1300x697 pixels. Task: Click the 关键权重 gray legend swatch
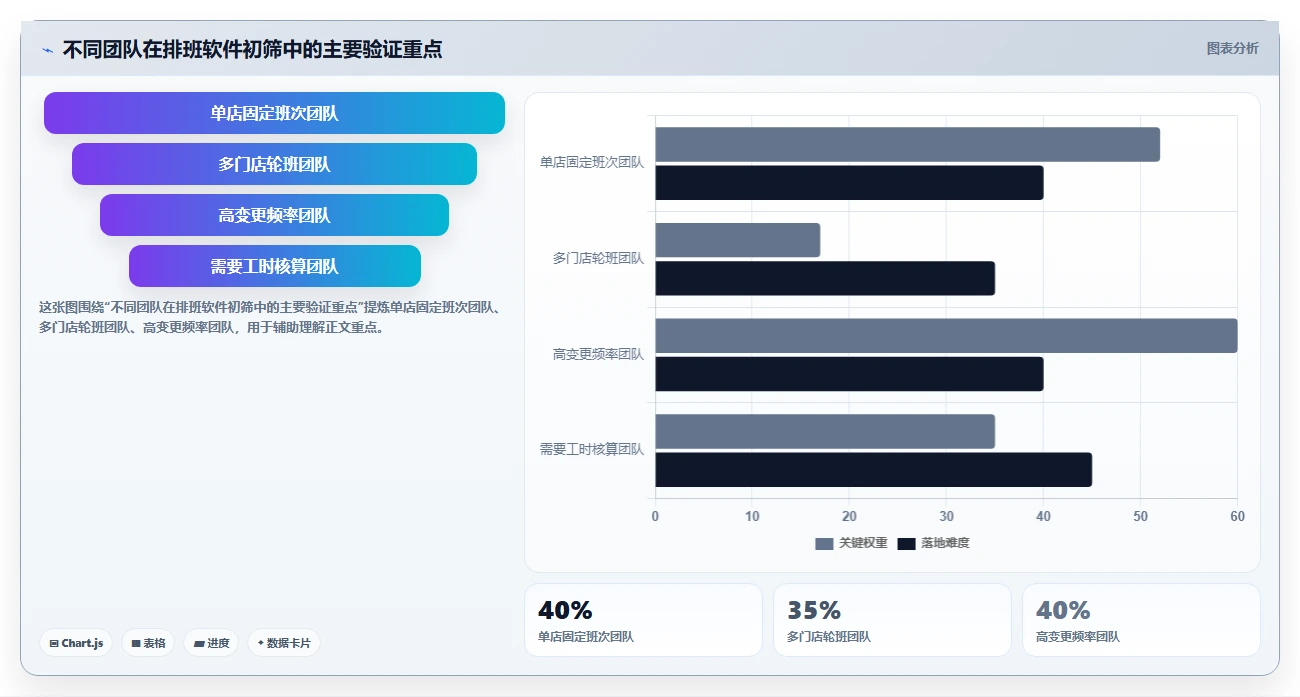(824, 543)
